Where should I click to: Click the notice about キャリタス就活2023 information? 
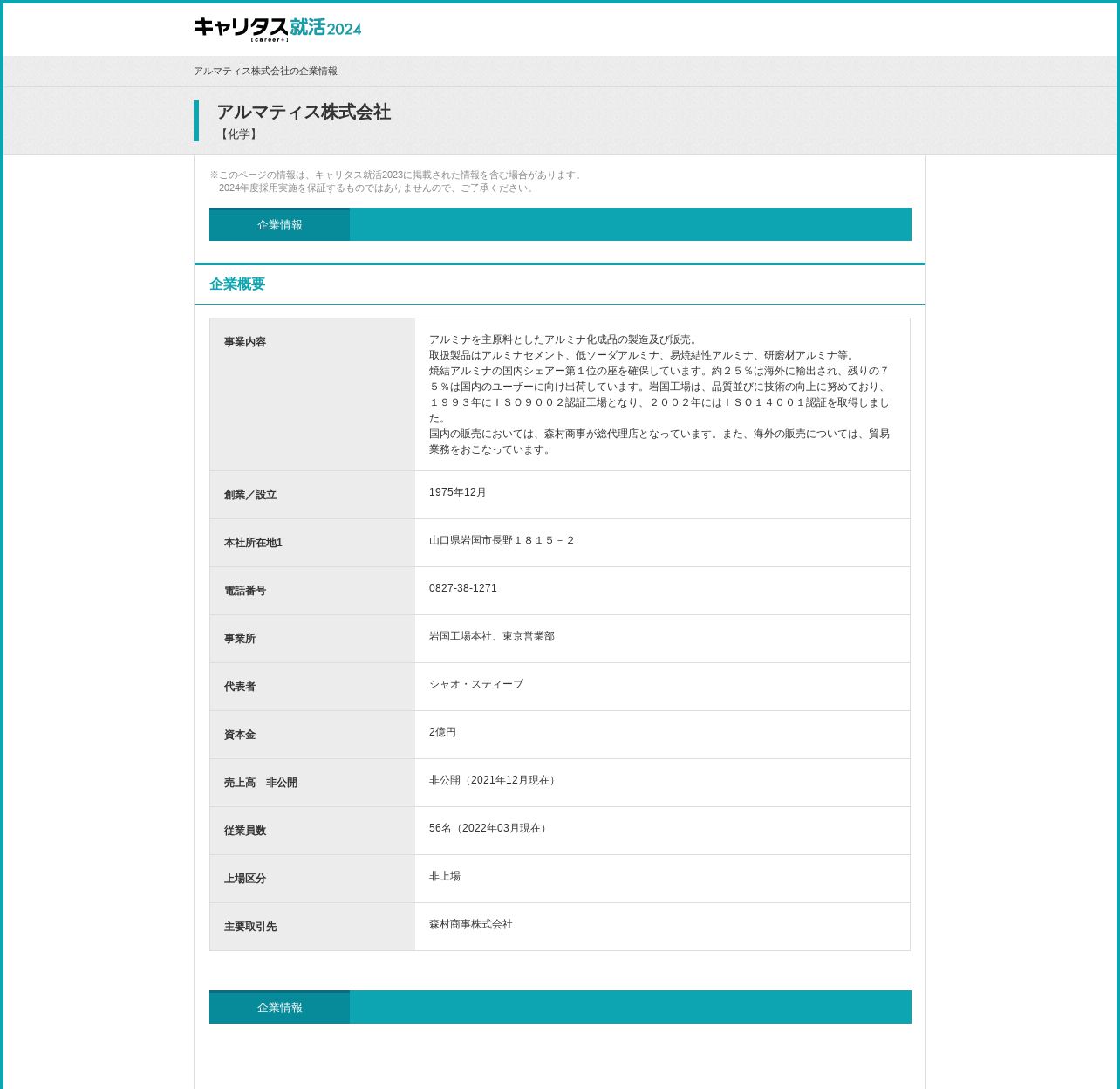tap(396, 181)
